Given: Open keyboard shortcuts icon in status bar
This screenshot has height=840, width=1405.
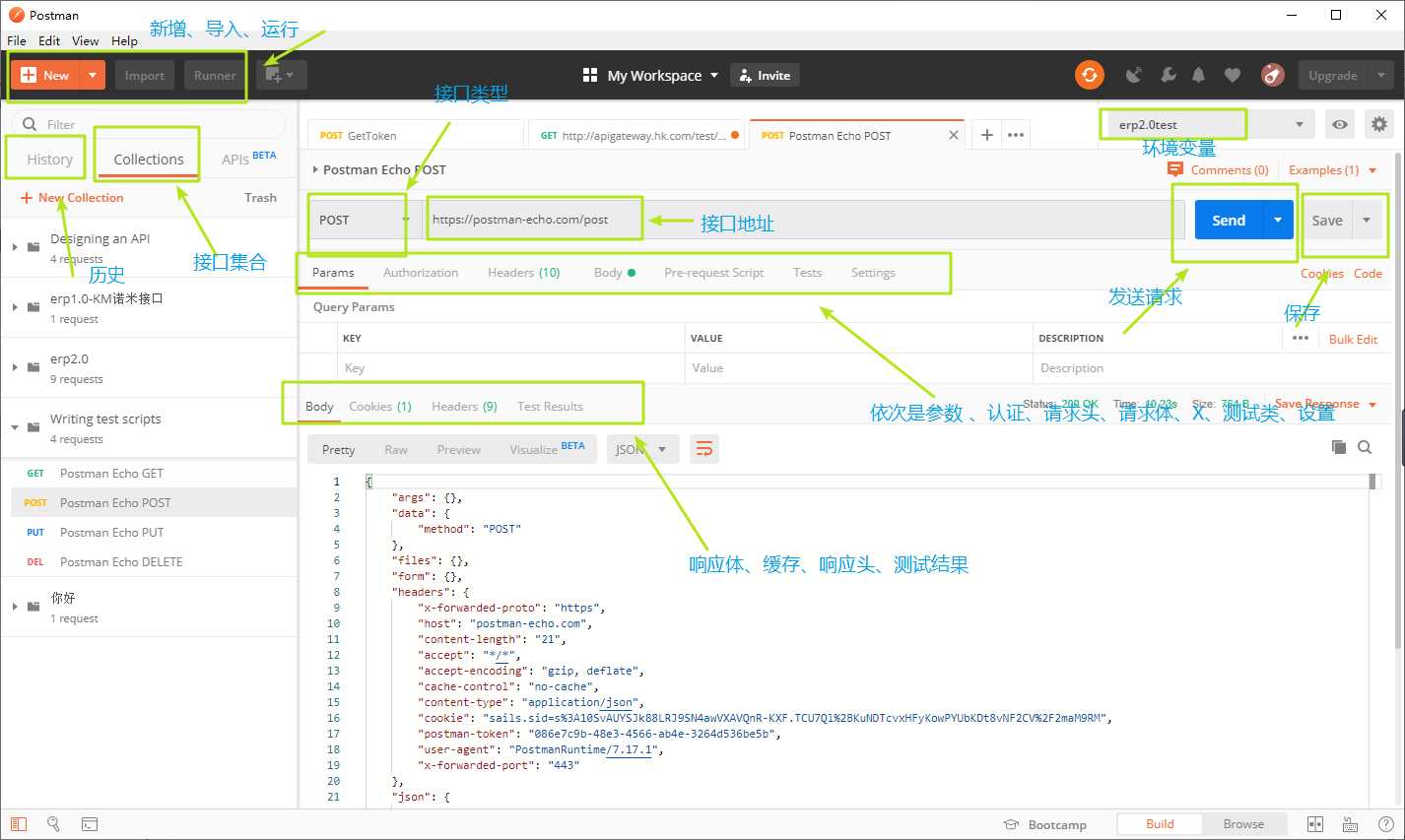Looking at the screenshot, I should (1350, 824).
